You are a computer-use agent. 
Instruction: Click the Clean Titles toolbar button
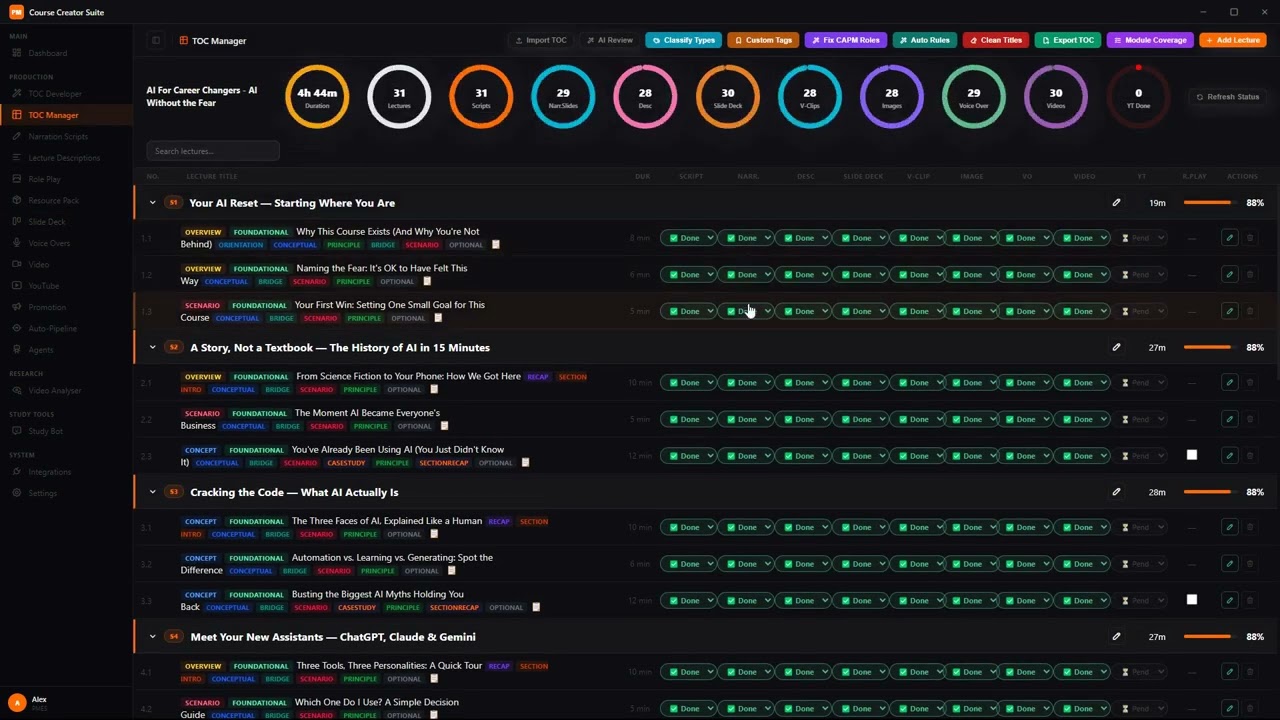coord(996,40)
